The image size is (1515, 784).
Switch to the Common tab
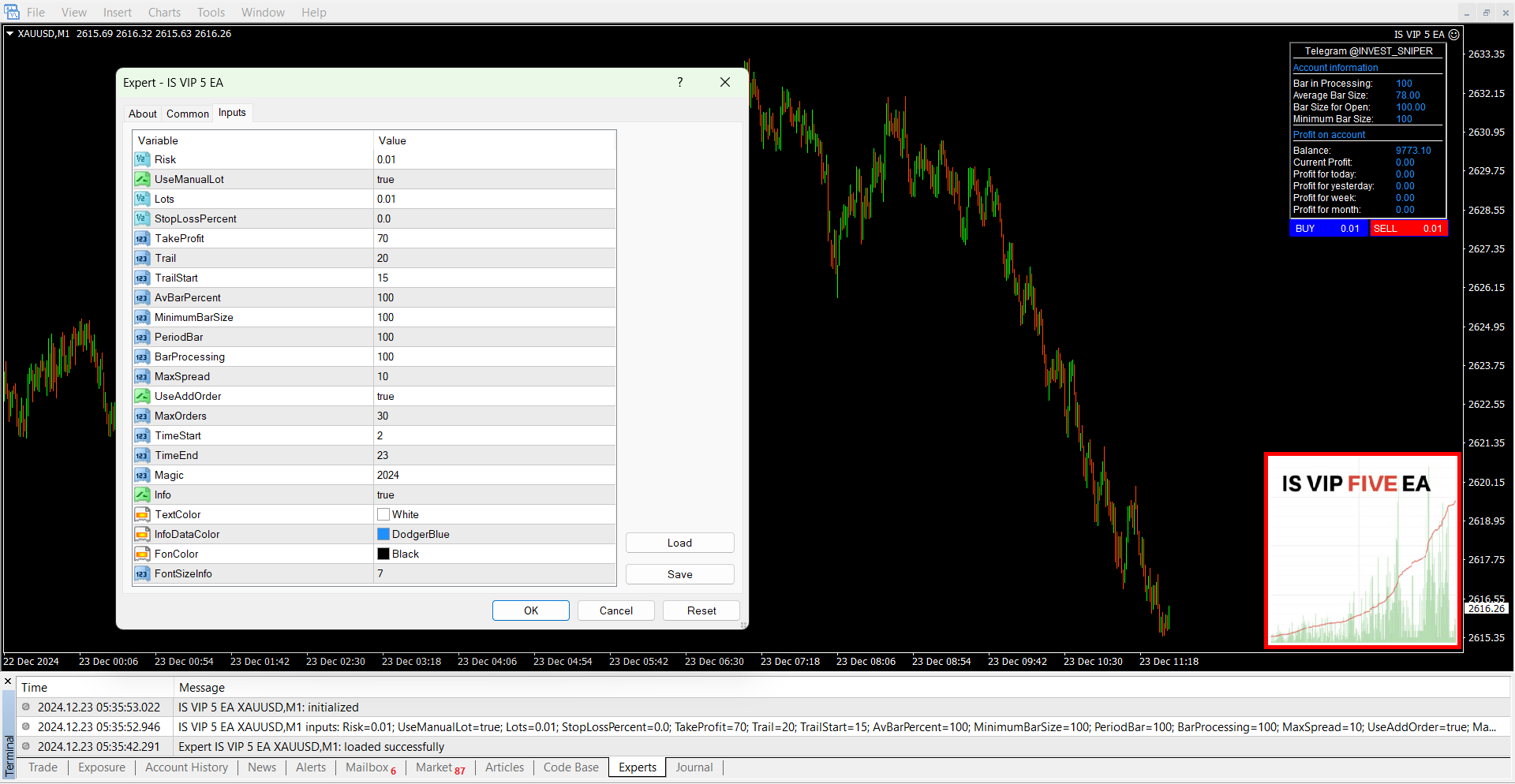[188, 114]
